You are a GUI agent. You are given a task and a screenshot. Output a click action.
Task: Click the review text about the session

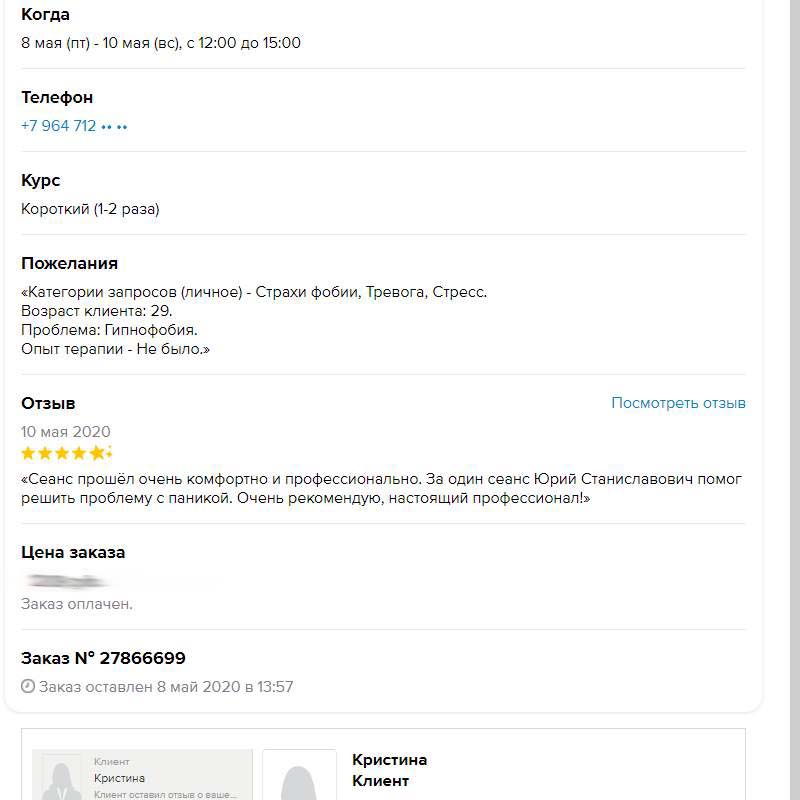pyautogui.click(x=381, y=488)
